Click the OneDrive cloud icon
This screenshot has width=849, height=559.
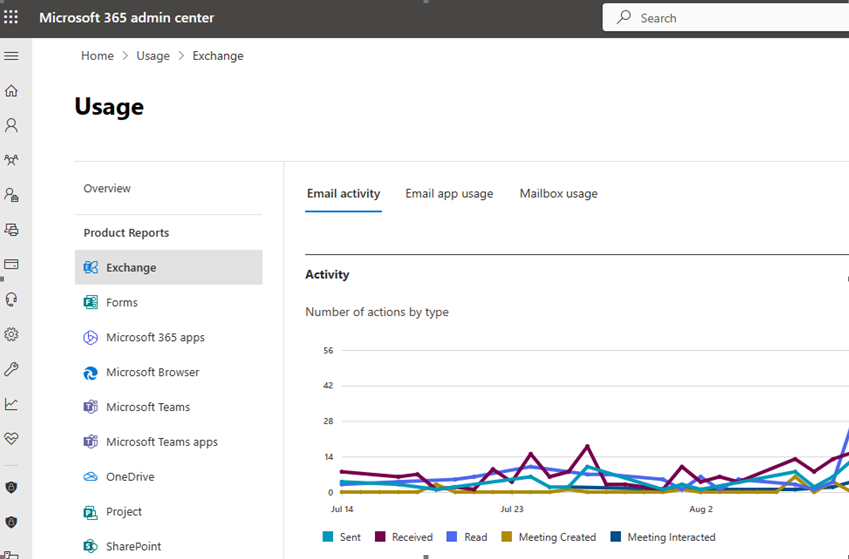[x=90, y=477]
